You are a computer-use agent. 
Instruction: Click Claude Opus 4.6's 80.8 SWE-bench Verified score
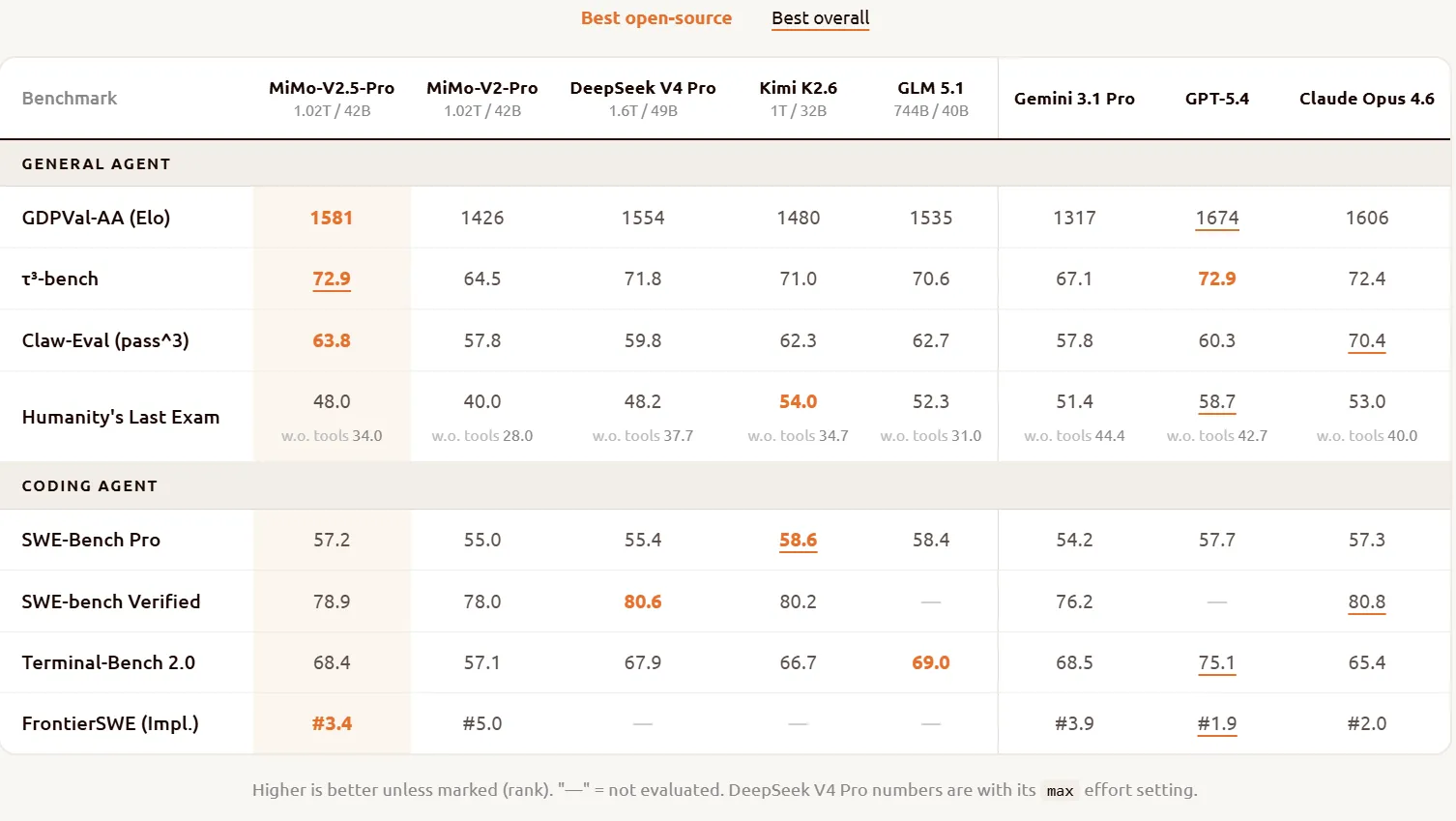point(1366,601)
